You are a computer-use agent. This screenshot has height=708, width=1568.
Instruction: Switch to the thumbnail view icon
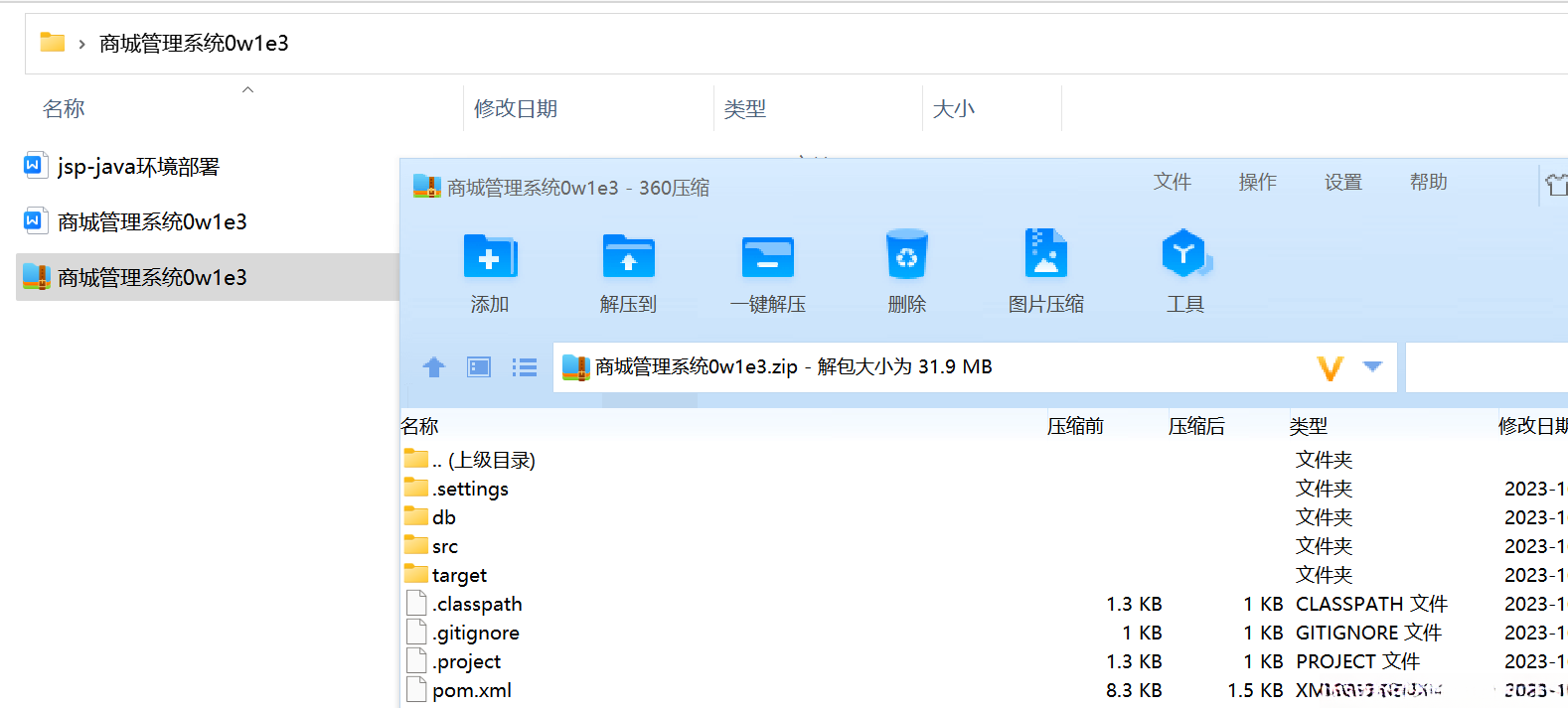(x=479, y=367)
